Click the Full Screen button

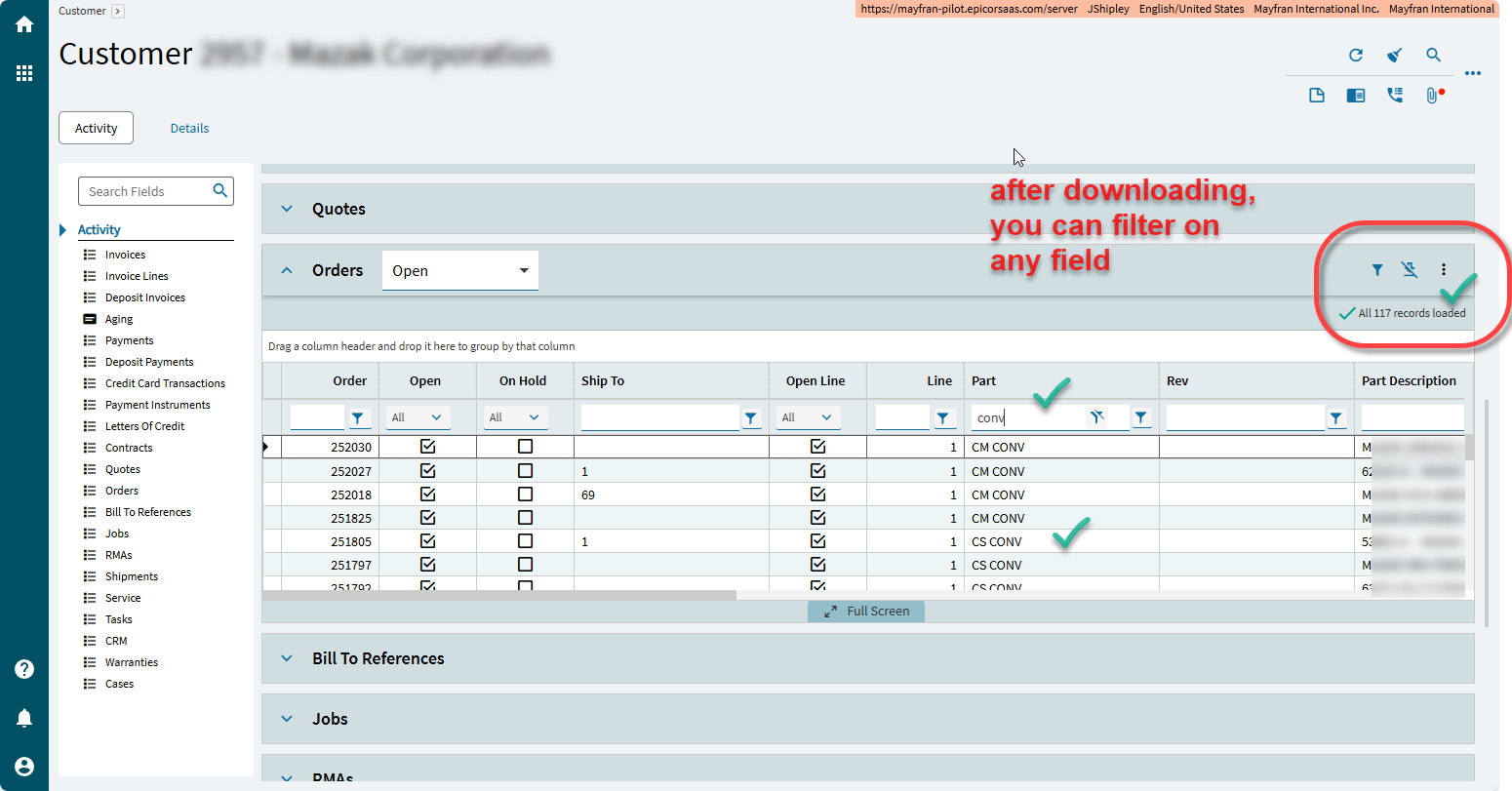(866, 612)
